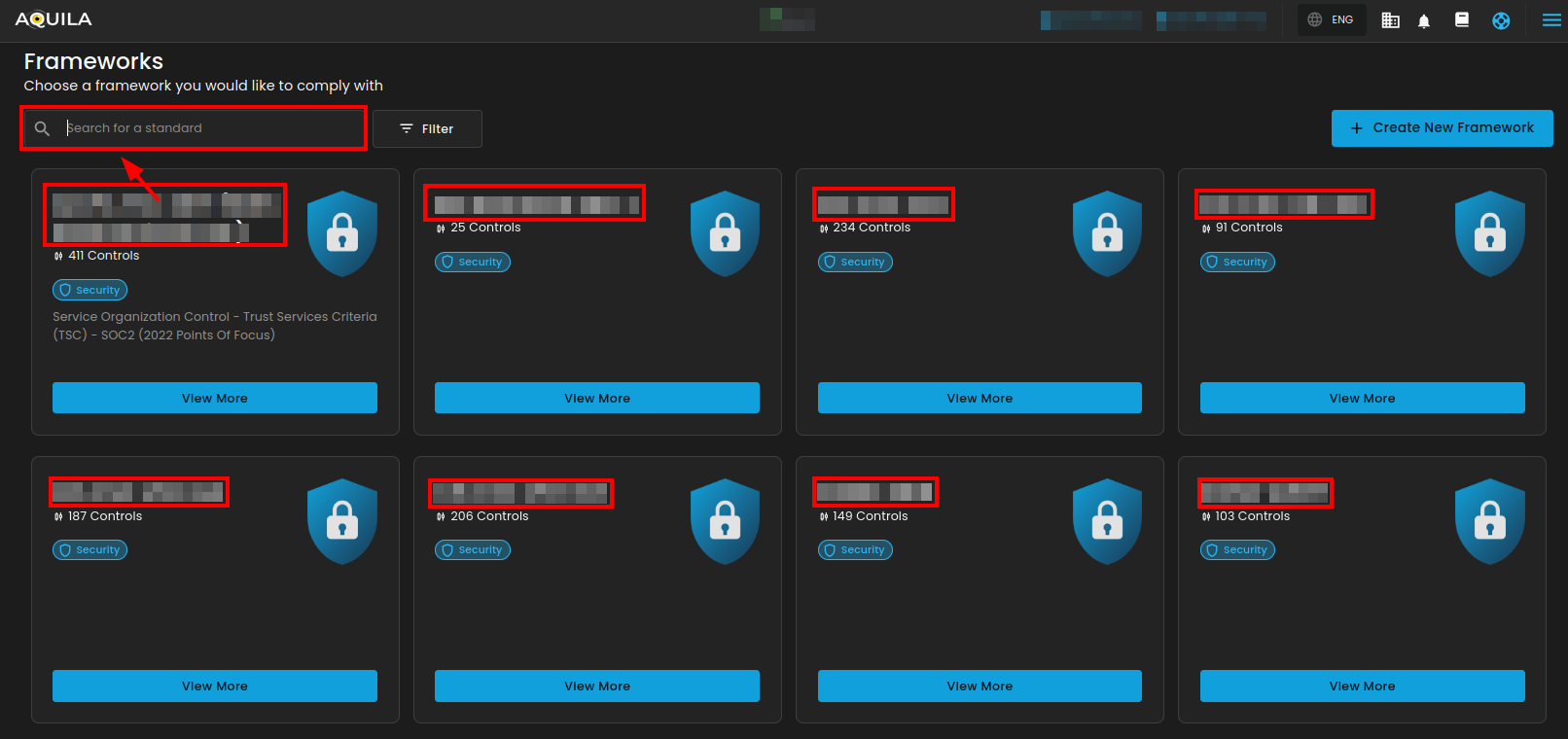Screen dimensions: 1568x739
Task: View More for the 25 Controls framework
Action: click(x=596, y=398)
